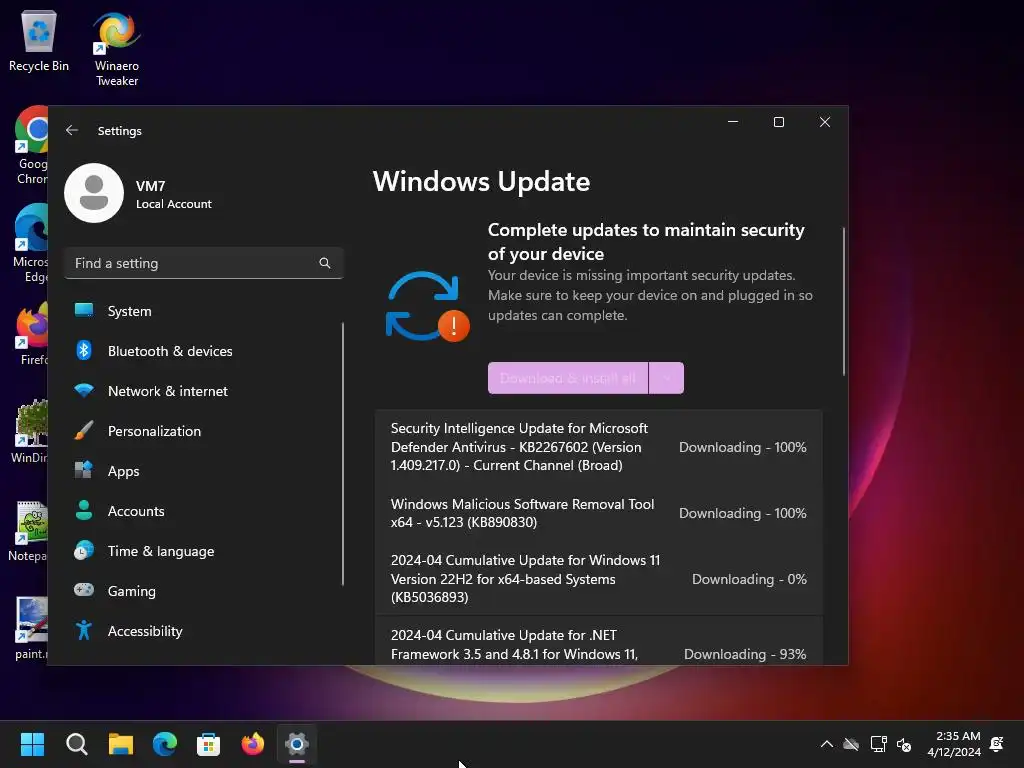Open the clock showing 2:35 AM
This screenshot has height=768, width=1024.
954,744
